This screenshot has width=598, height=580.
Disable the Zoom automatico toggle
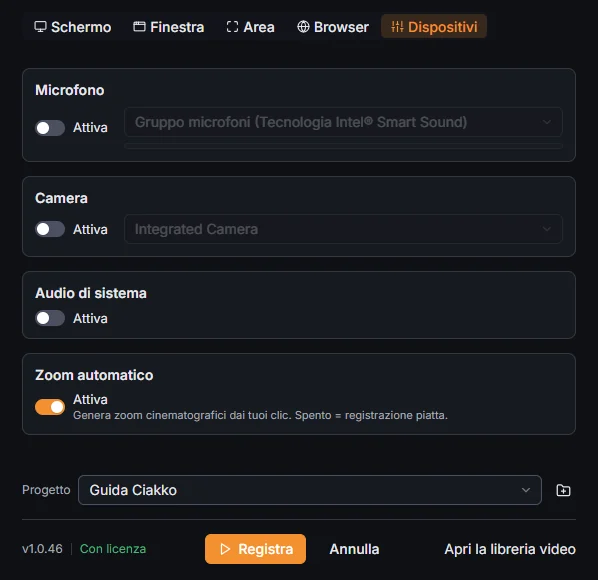[50, 407]
